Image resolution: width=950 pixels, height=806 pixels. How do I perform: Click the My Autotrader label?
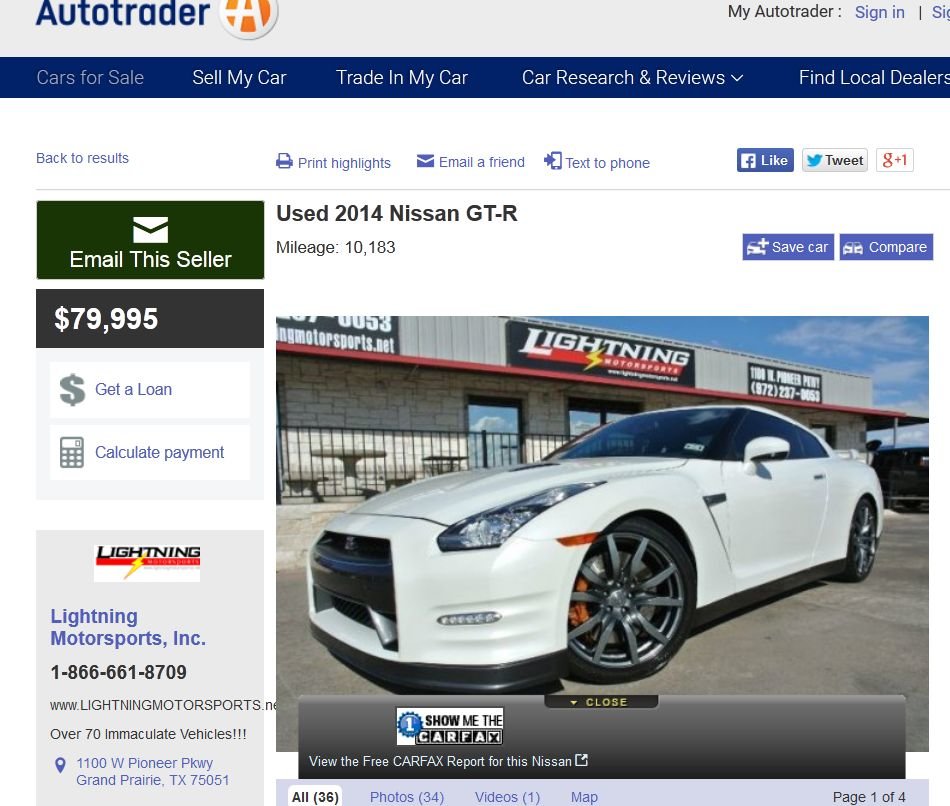(x=785, y=12)
